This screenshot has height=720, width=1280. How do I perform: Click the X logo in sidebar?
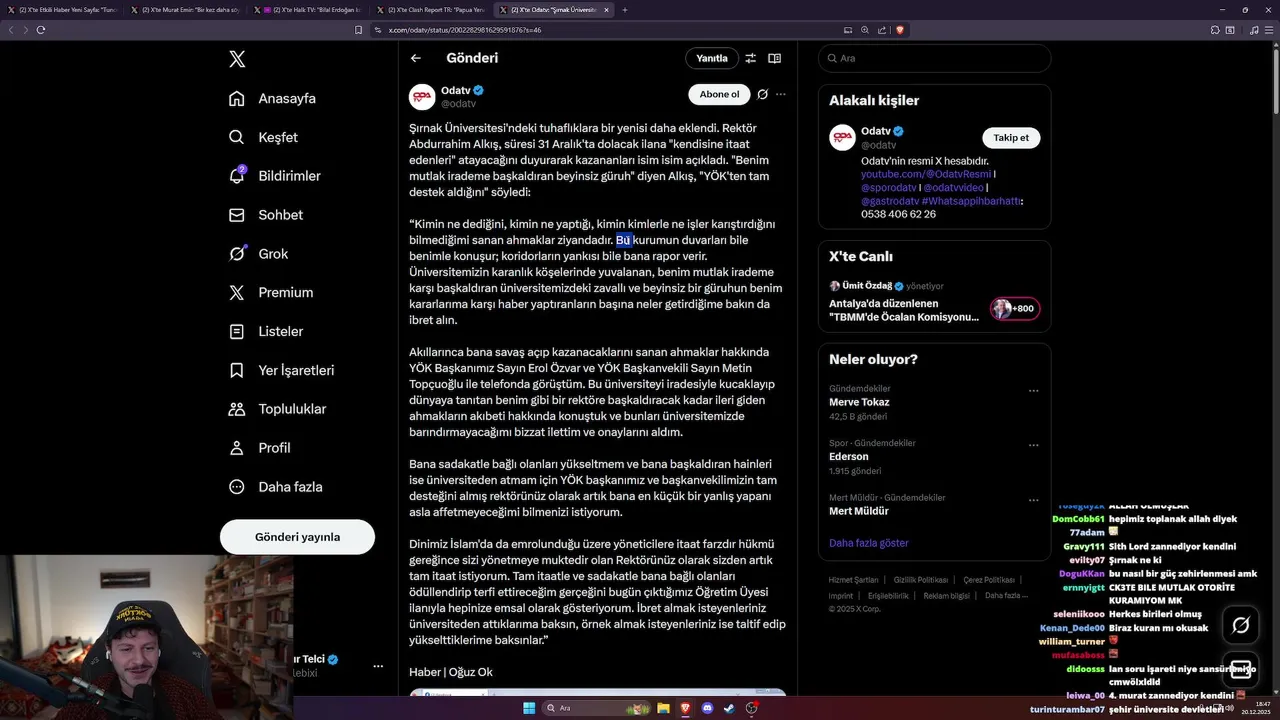point(237,59)
